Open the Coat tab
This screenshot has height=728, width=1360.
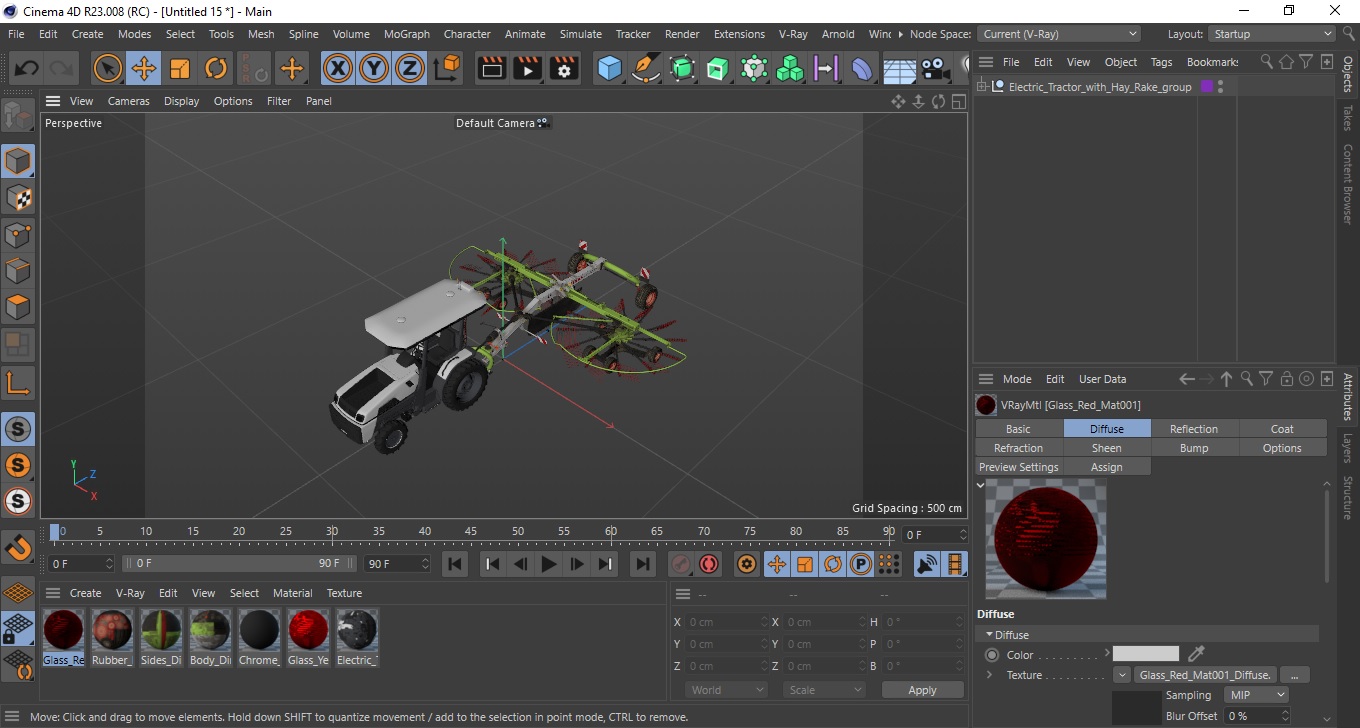coord(1282,429)
